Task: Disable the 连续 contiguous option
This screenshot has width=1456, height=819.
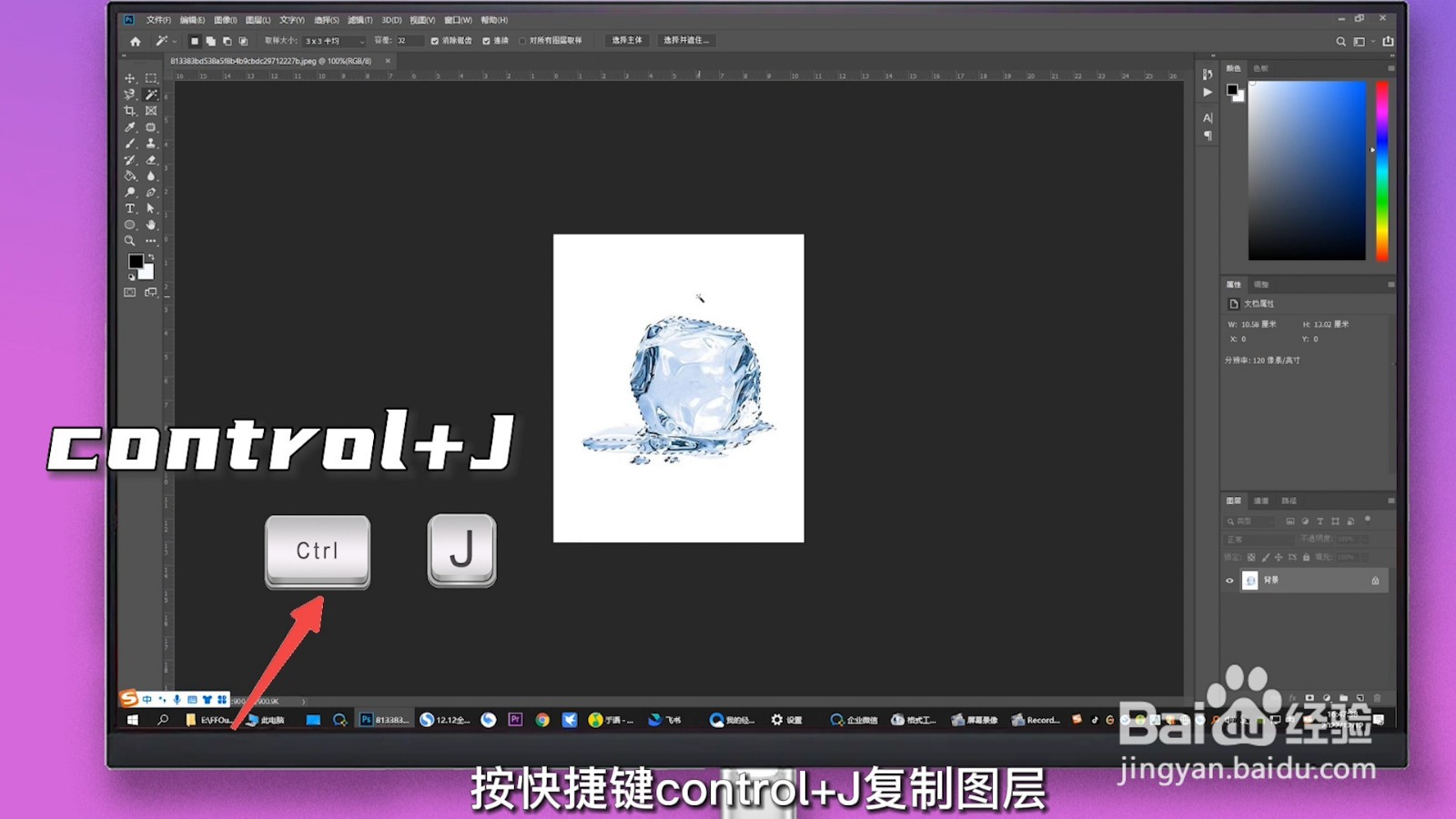Action: (486, 41)
